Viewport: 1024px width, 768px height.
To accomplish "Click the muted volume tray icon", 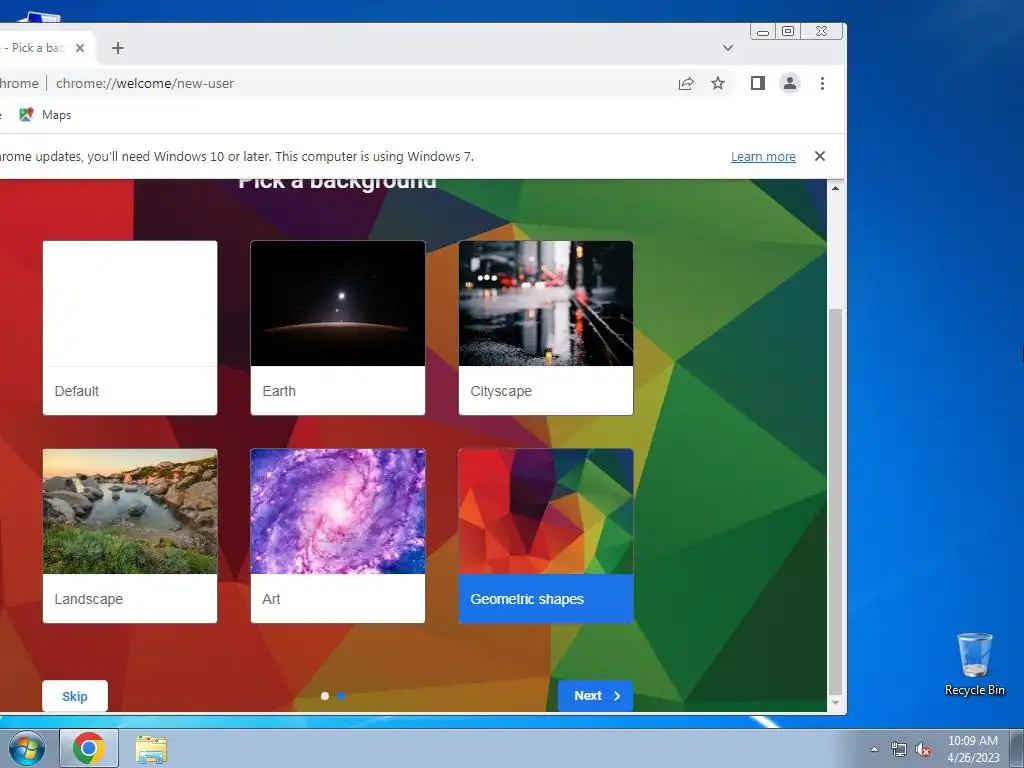I will 923,749.
